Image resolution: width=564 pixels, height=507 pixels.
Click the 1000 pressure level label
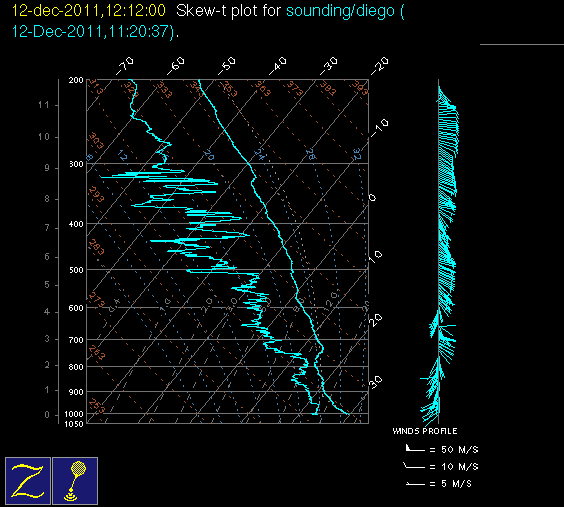coord(74,414)
